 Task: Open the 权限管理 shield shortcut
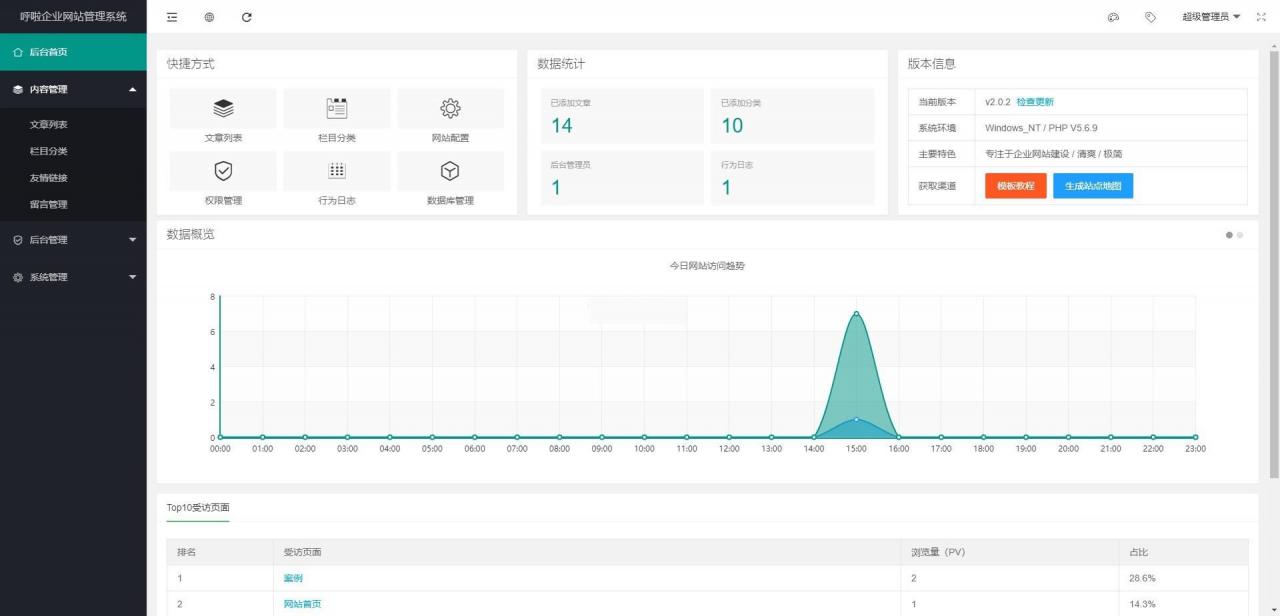point(223,171)
